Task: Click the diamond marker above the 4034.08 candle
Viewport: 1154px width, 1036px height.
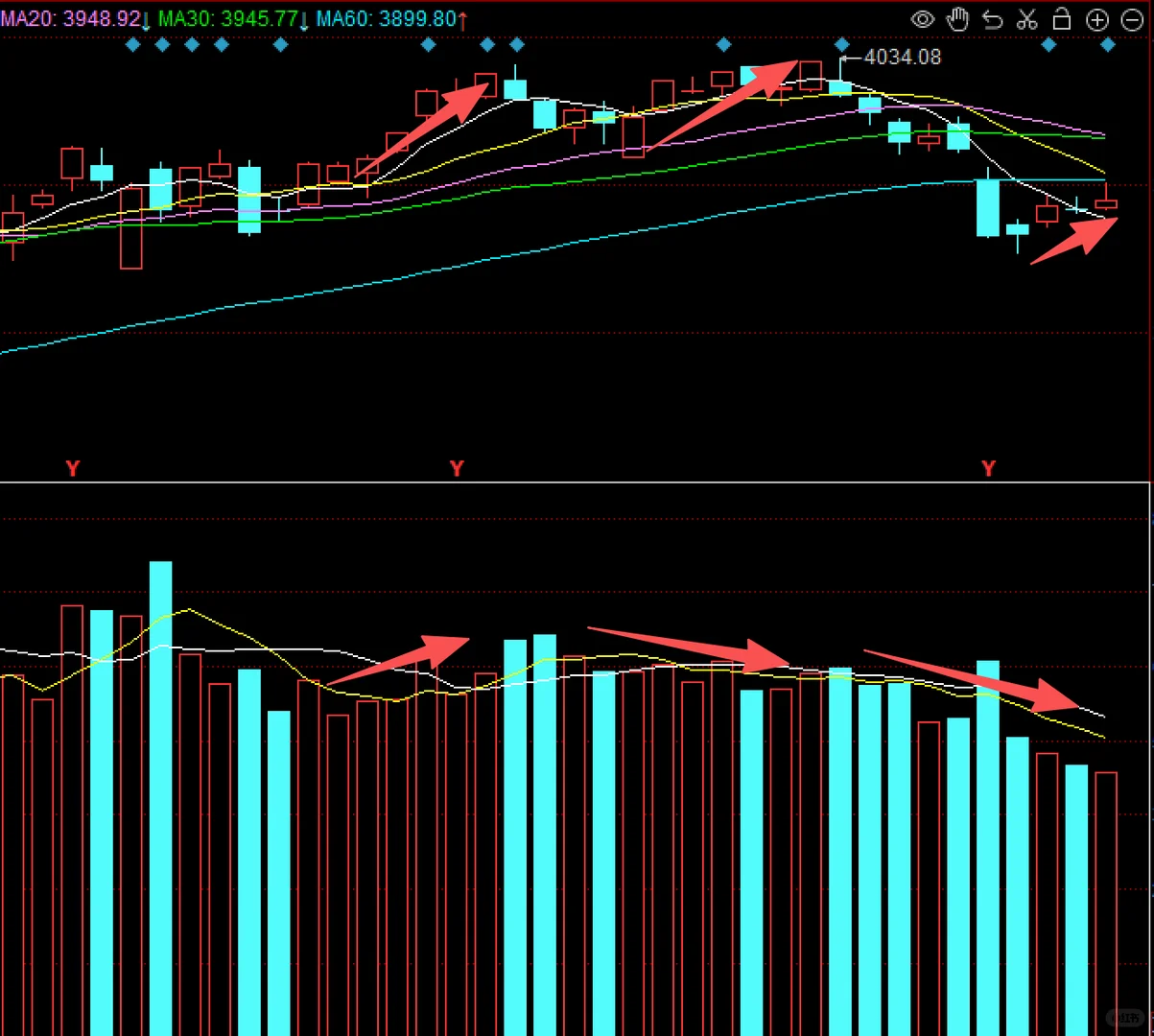Action: tap(842, 45)
